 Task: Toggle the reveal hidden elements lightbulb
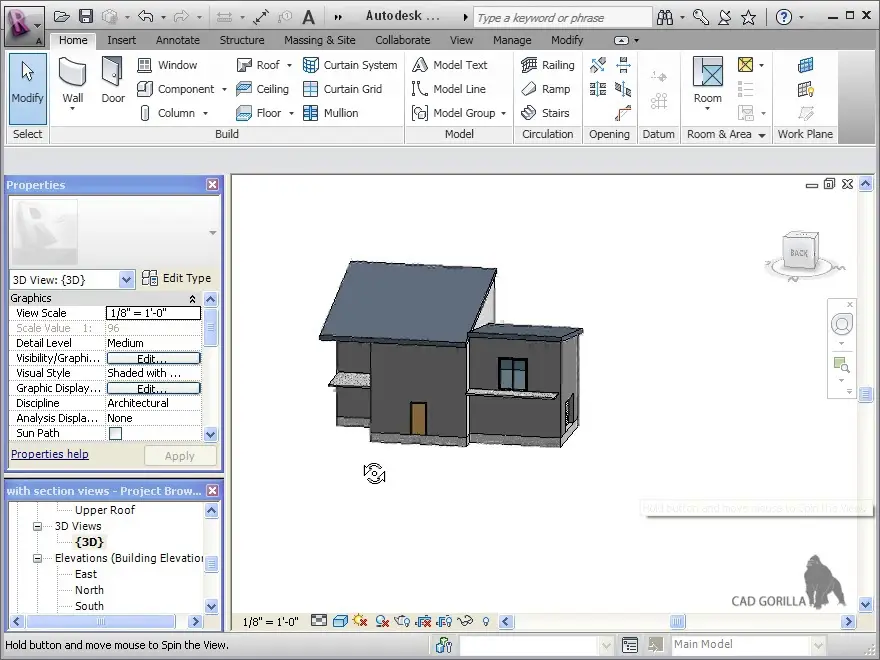[x=487, y=621]
